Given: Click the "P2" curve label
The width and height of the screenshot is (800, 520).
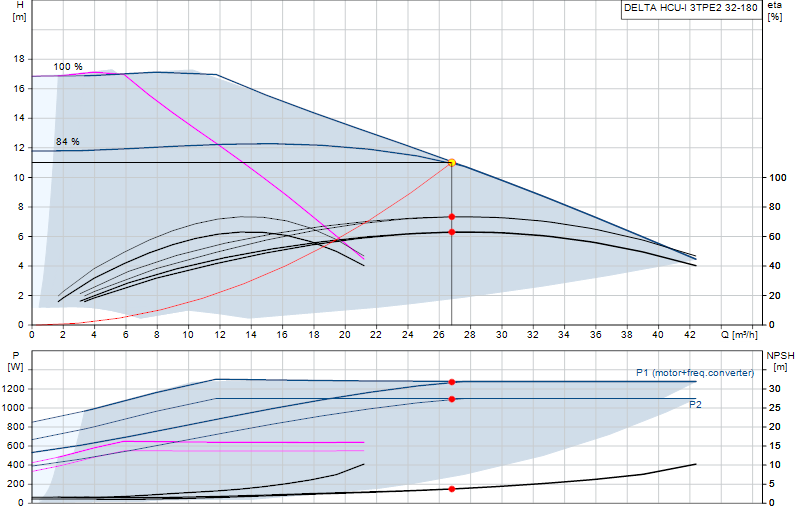Looking at the screenshot, I should click(x=695, y=405).
